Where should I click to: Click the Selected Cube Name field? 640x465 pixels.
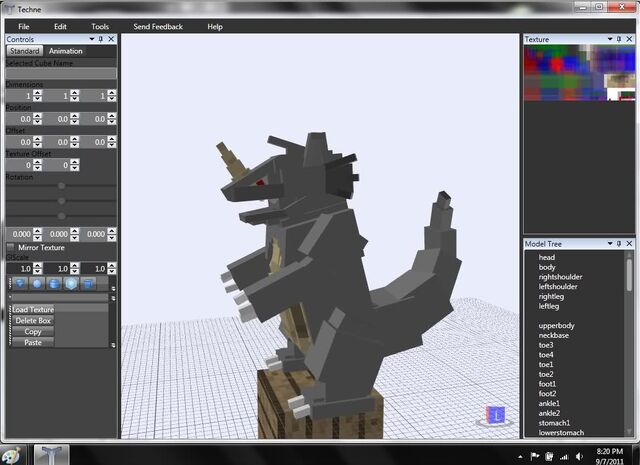(x=61, y=73)
